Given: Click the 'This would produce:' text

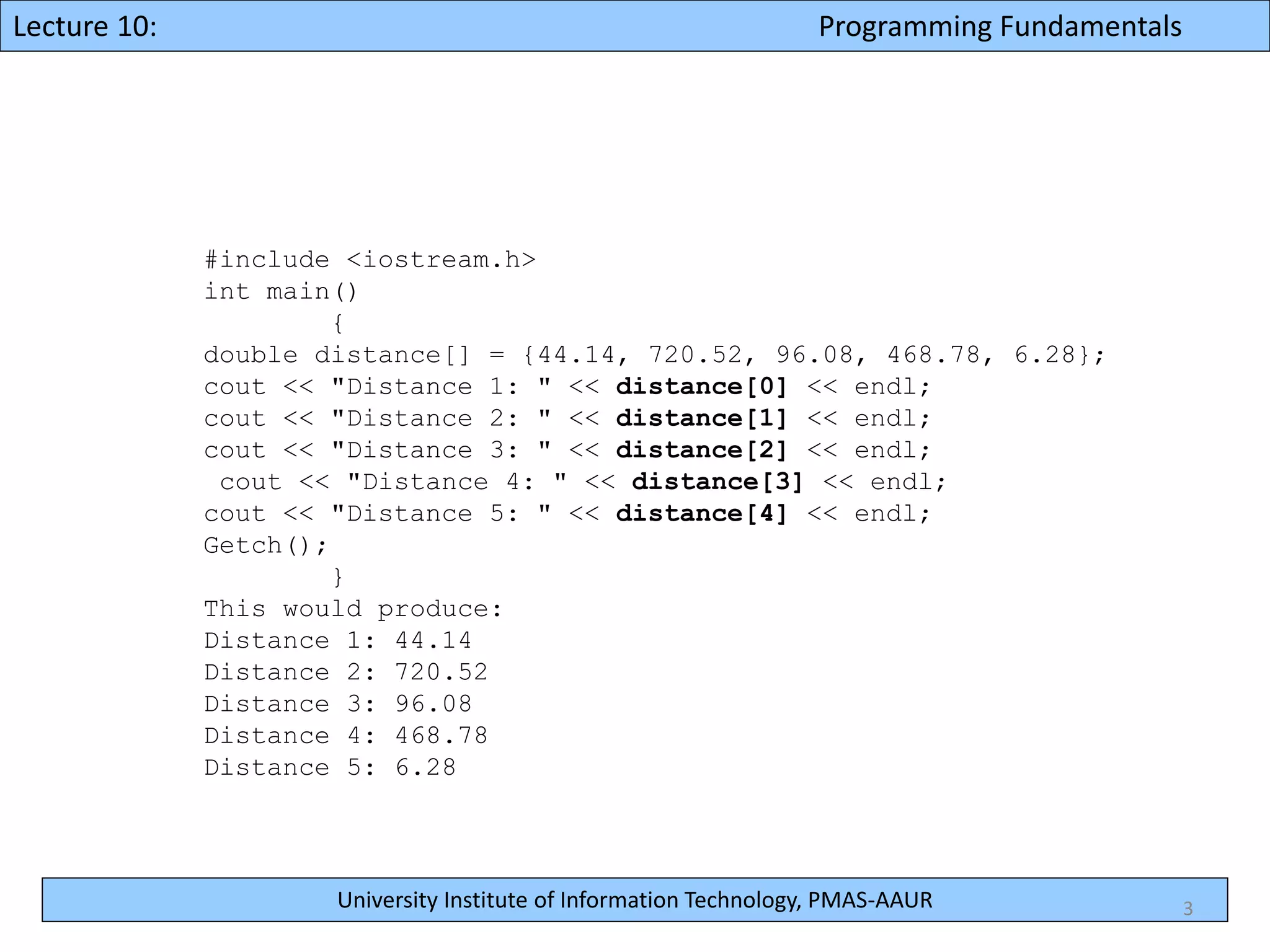Looking at the screenshot, I should click(353, 609).
